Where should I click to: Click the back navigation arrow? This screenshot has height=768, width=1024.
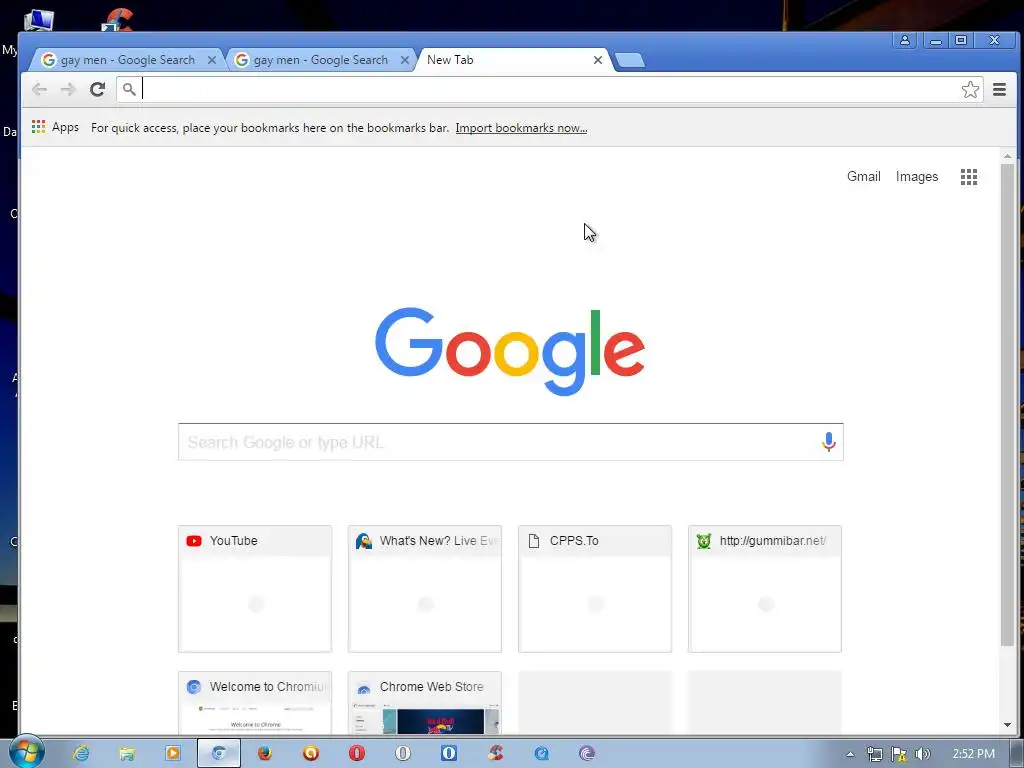39,89
